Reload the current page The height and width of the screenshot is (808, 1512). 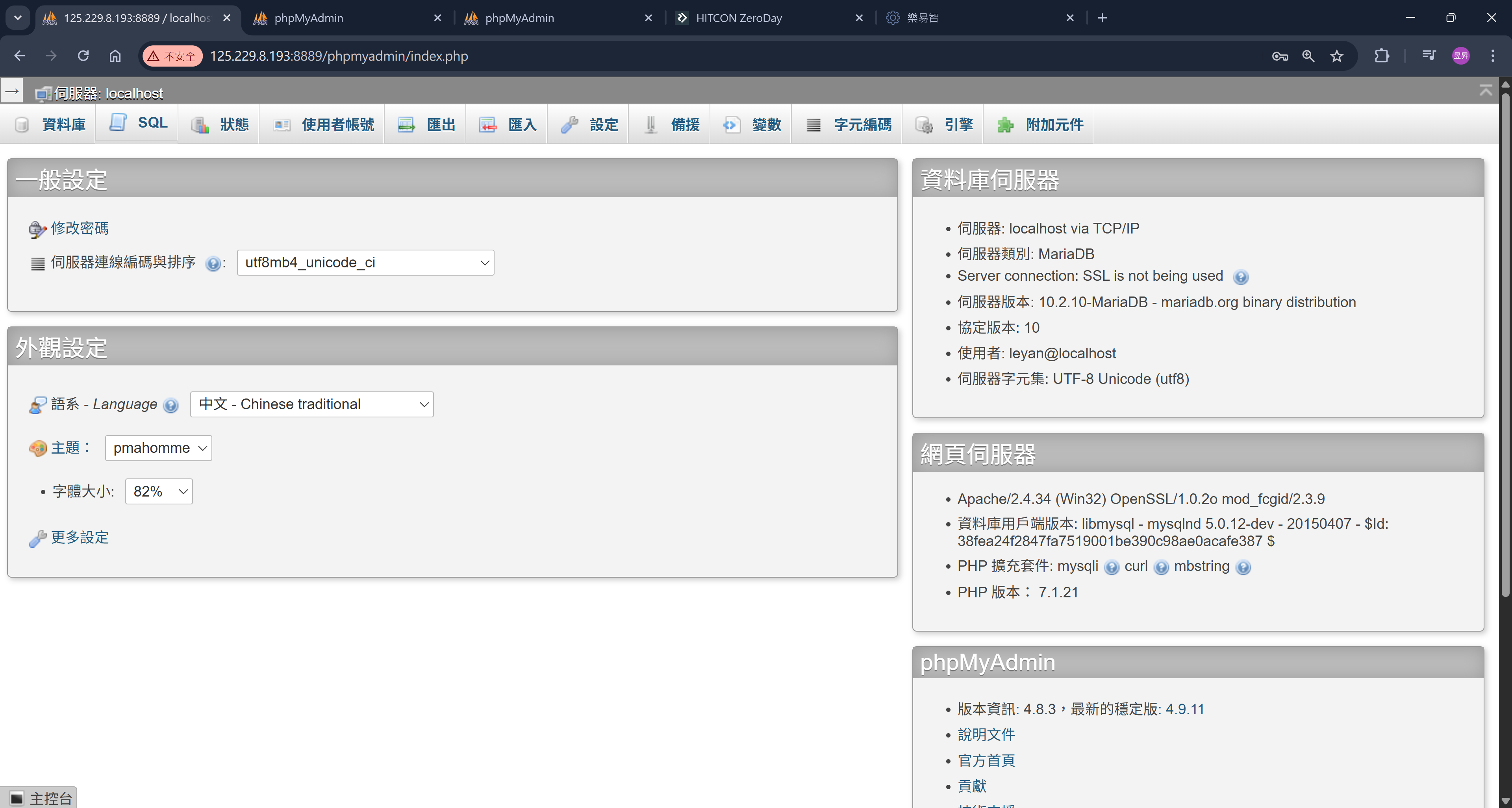(83, 56)
